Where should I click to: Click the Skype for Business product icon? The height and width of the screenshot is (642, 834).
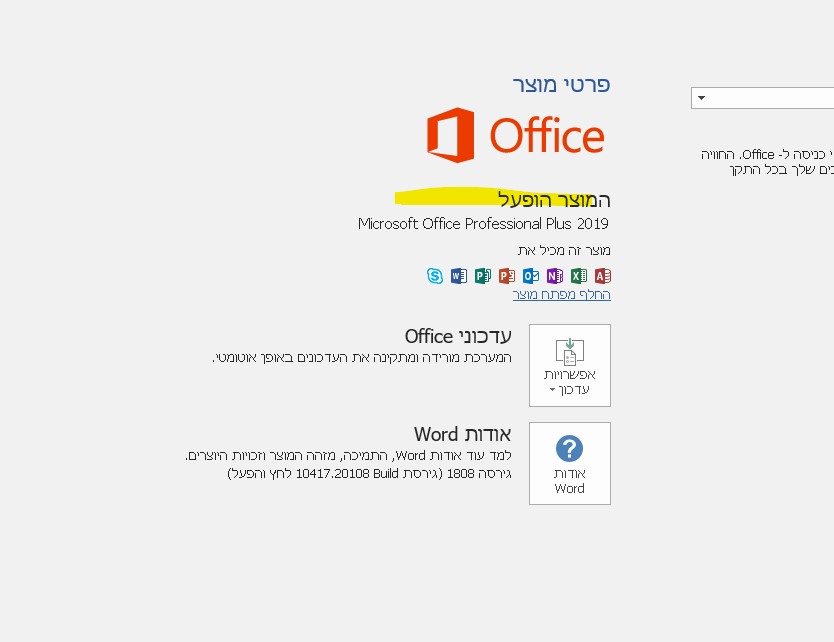[x=435, y=276]
